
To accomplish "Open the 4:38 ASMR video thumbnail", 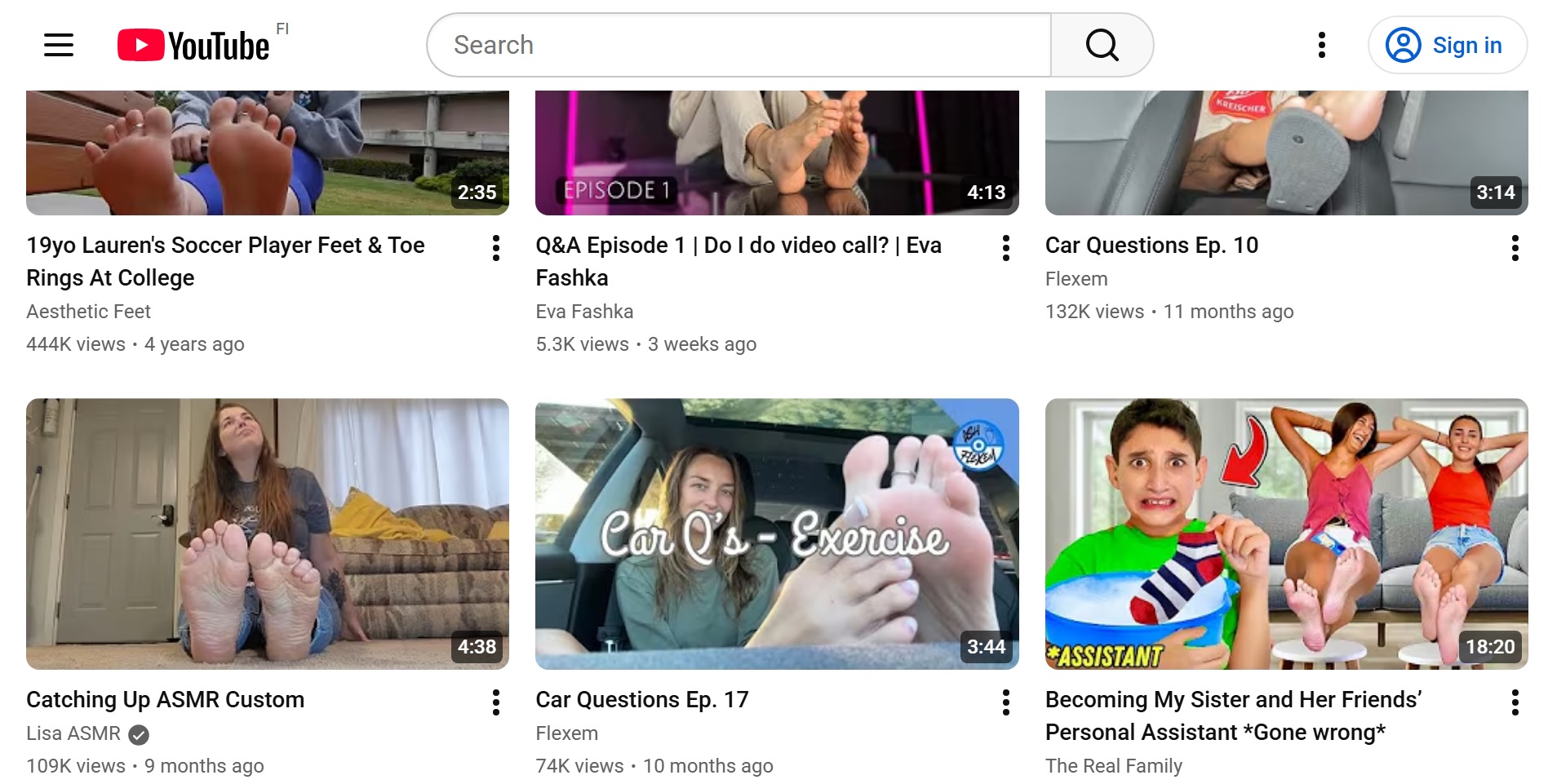I will click(x=268, y=534).
